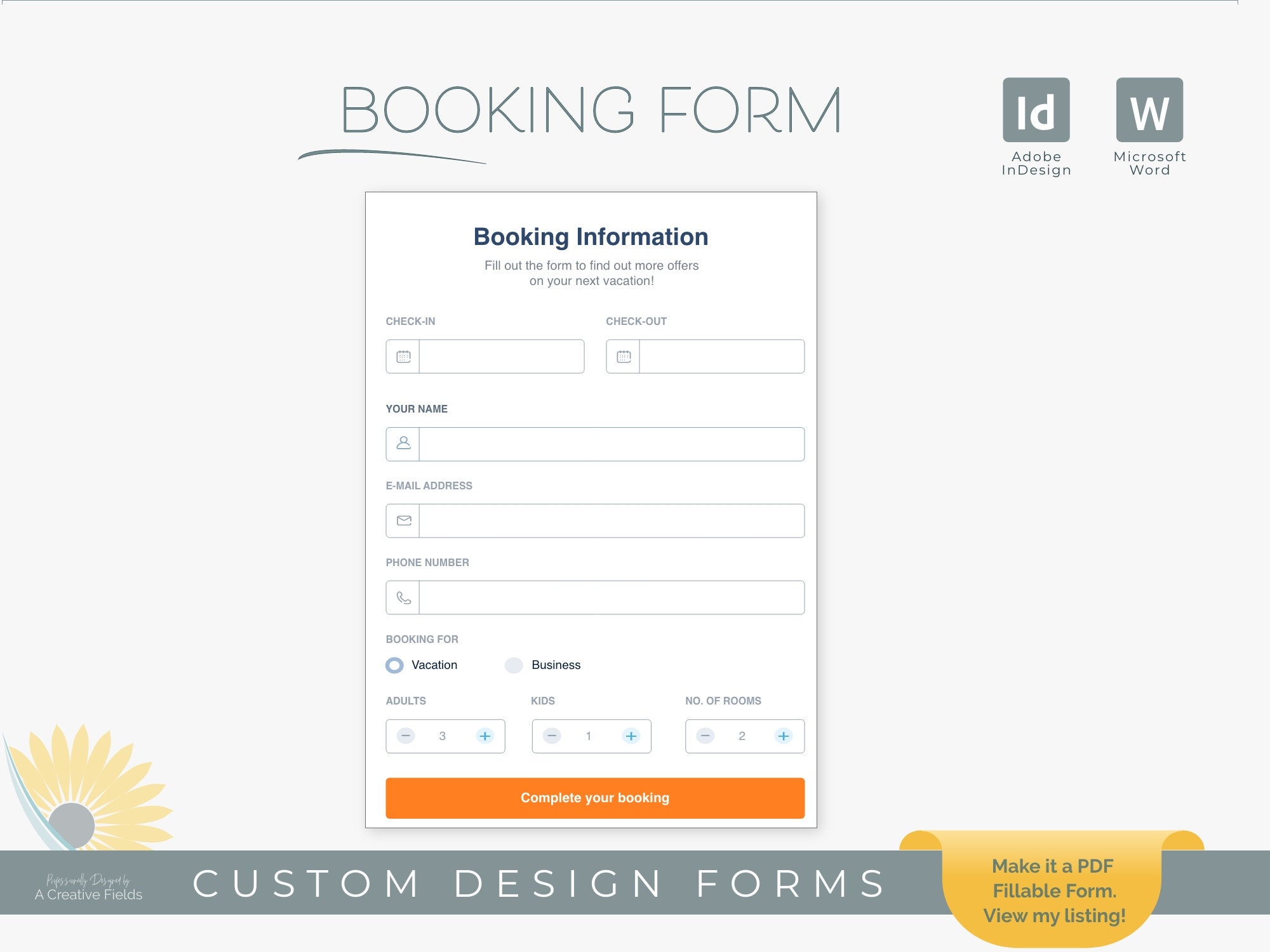The height and width of the screenshot is (952, 1270).
Task: Open the check-out calendar icon
Action: click(624, 357)
